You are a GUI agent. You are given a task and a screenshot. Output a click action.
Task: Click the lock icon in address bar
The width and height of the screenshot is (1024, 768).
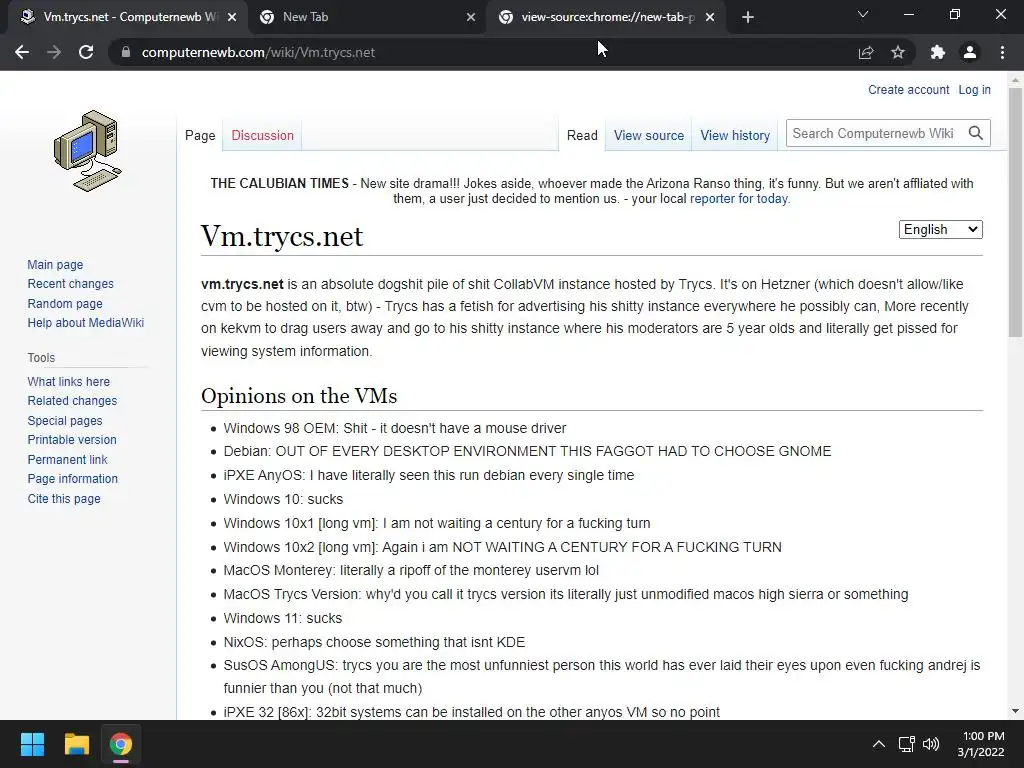tap(126, 52)
